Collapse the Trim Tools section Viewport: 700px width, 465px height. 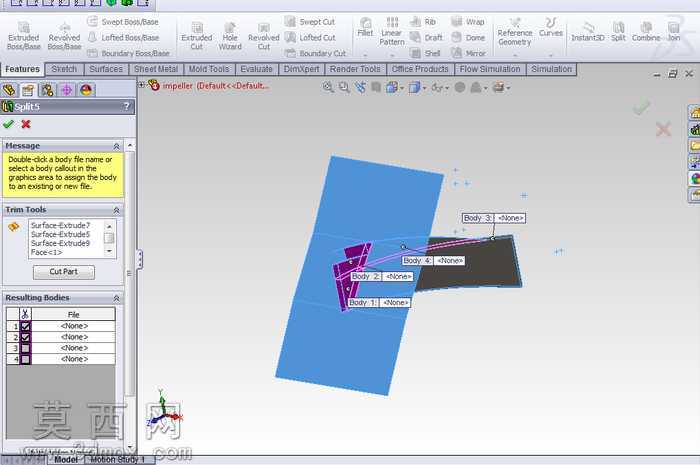(117, 210)
